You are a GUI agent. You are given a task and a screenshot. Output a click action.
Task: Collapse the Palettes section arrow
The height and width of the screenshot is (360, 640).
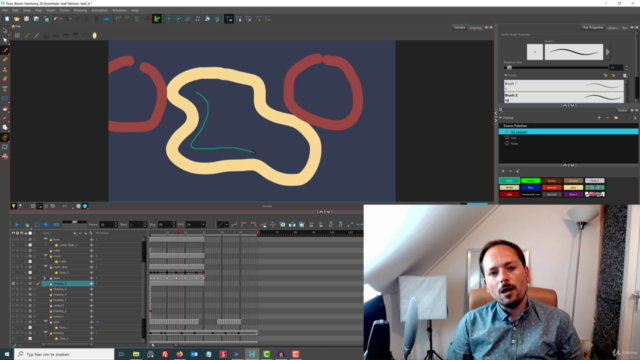point(501,118)
